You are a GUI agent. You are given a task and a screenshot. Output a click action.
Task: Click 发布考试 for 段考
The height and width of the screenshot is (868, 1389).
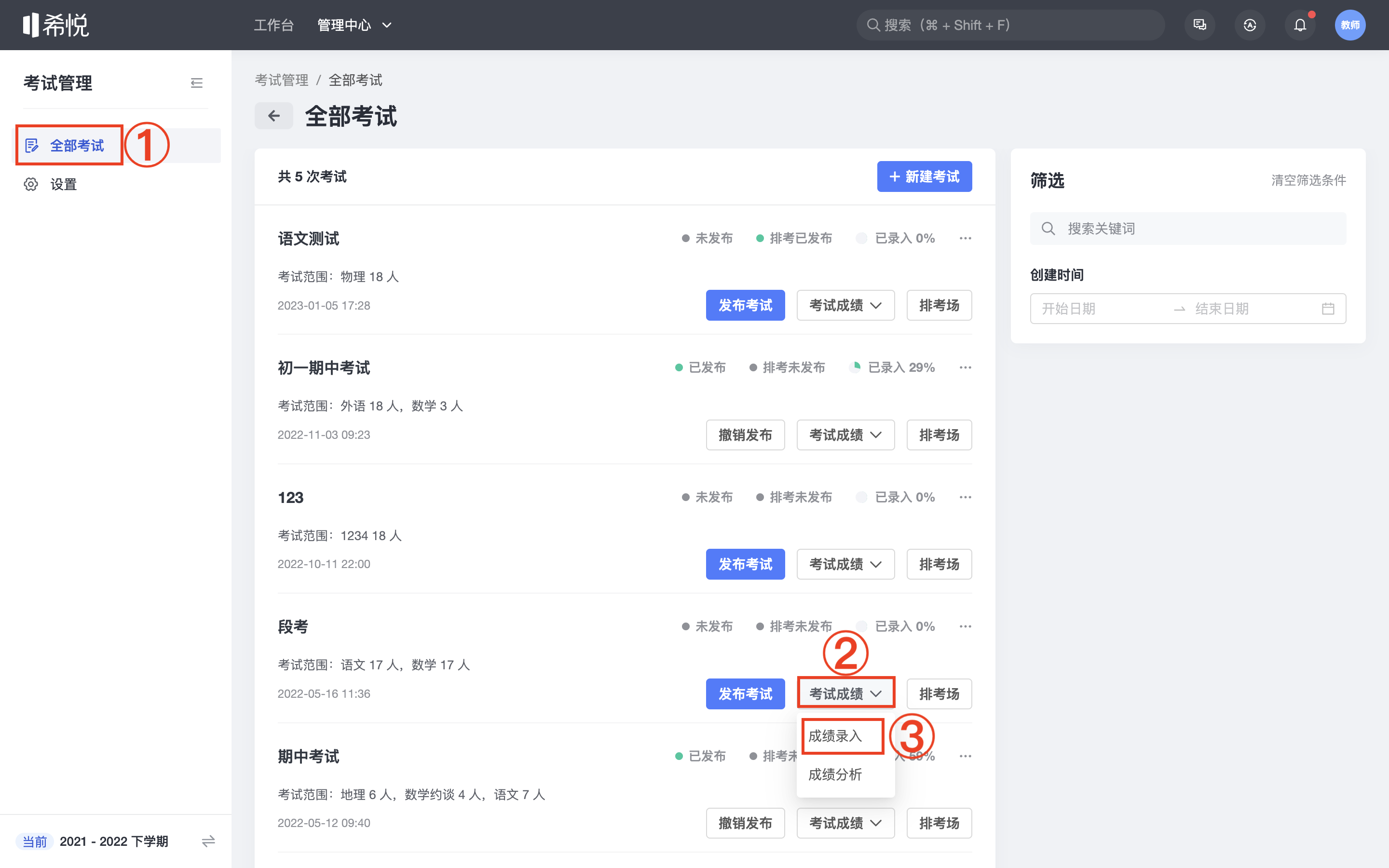[x=745, y=693]
